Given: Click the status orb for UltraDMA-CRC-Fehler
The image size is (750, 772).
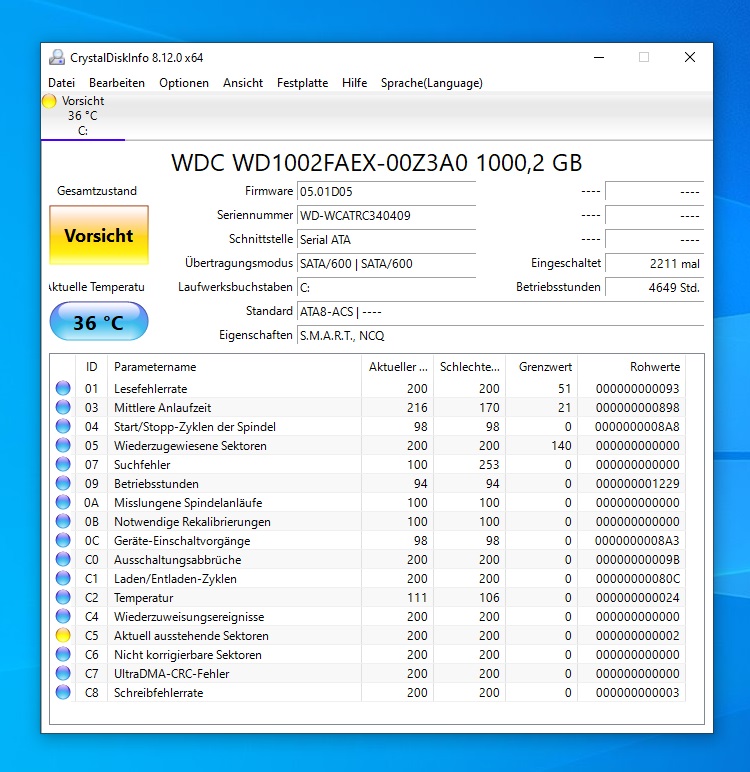Looking at the screenshot, I should tap(63, 673).
